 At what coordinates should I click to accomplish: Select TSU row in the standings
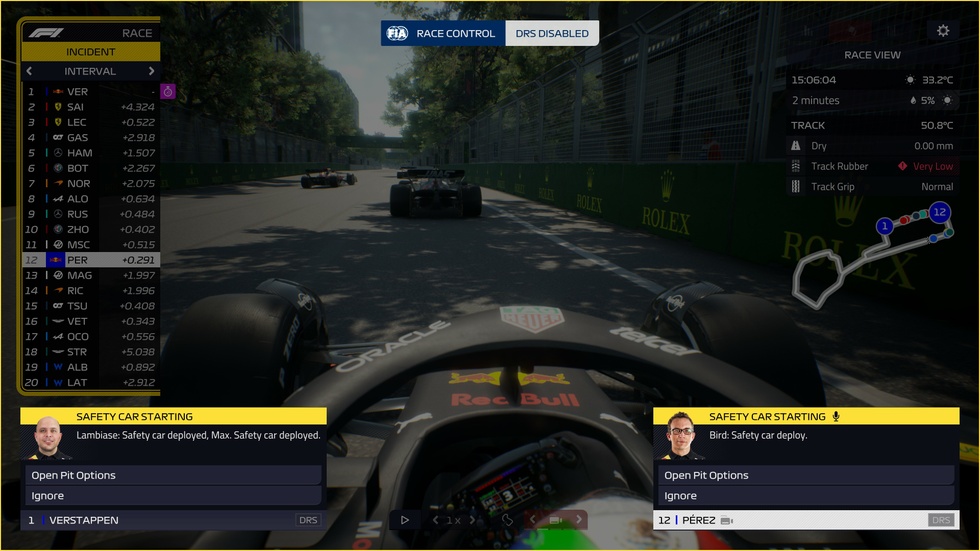point(91,306)
